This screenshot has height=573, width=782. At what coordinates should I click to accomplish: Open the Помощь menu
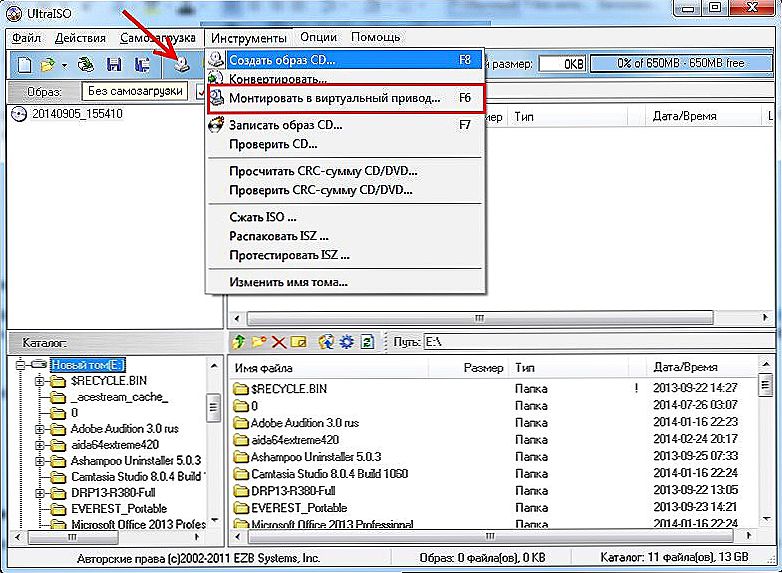[376, 37]
